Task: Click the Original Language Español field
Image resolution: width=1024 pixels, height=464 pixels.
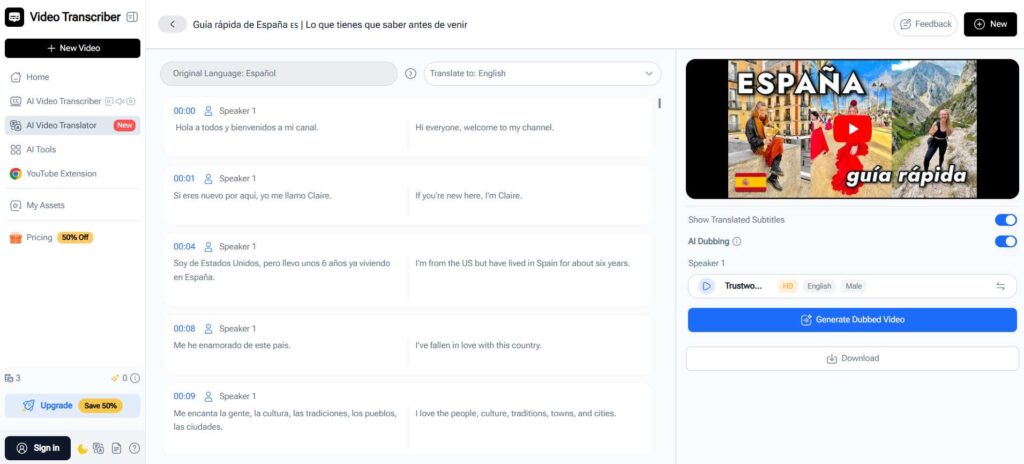Action: coord(279,74)
